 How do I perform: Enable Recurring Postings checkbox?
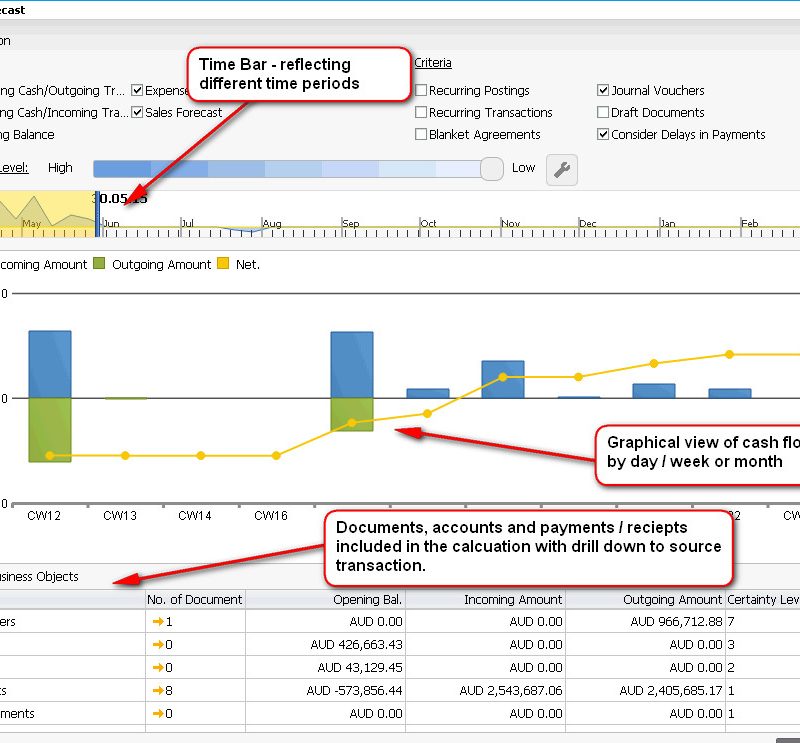click(421, 90)
